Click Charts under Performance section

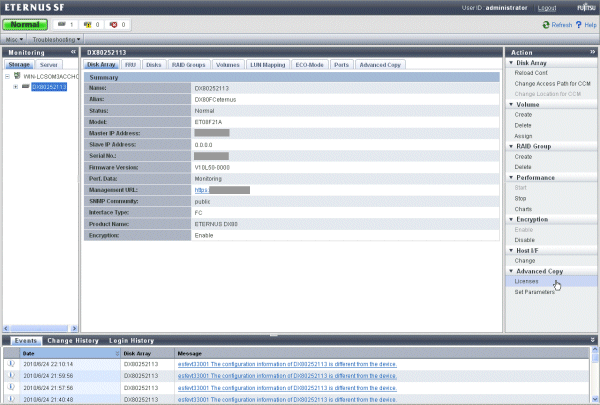click(x=523, y=209)
